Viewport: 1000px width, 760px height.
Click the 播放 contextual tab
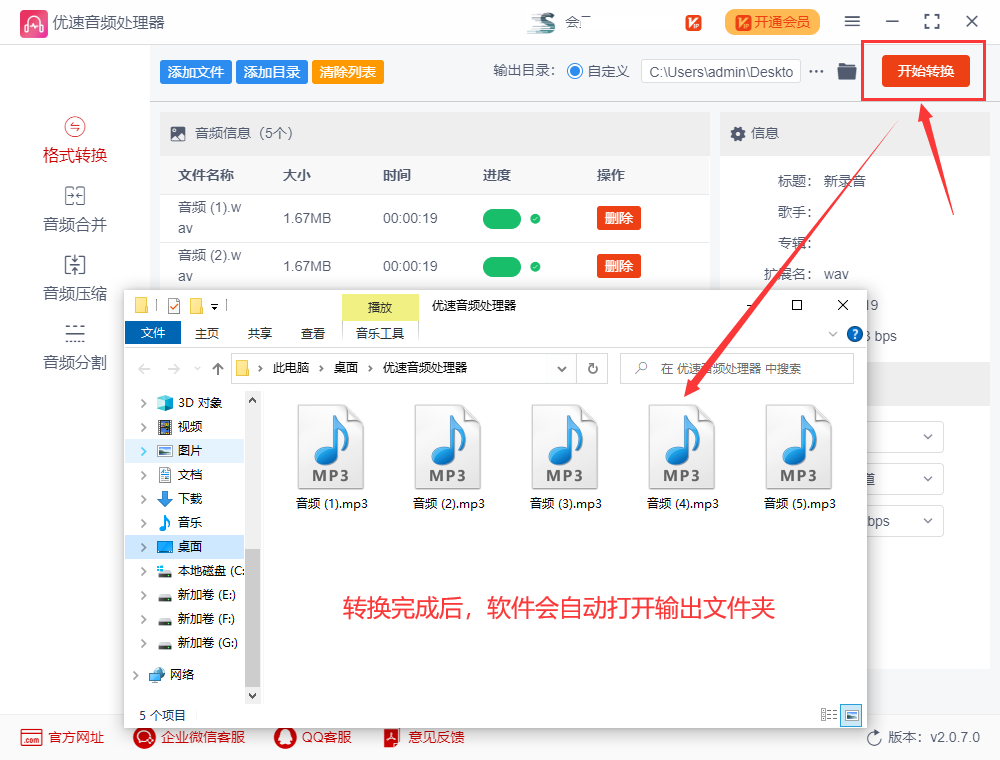(380, 307)
